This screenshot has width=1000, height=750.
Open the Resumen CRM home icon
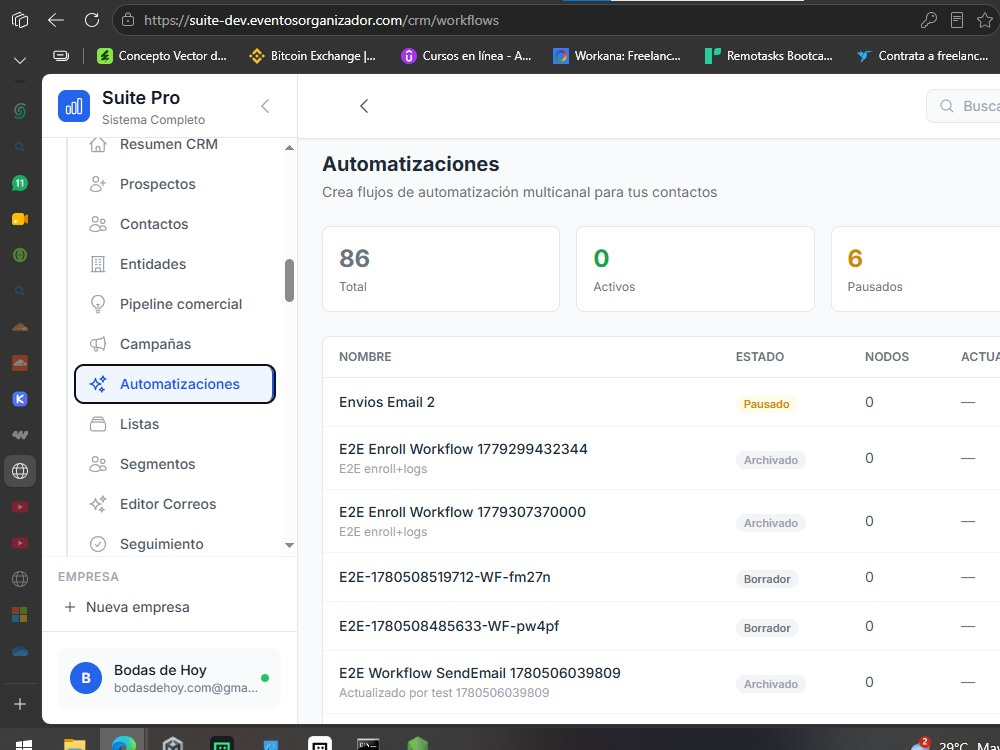(98, 145)
